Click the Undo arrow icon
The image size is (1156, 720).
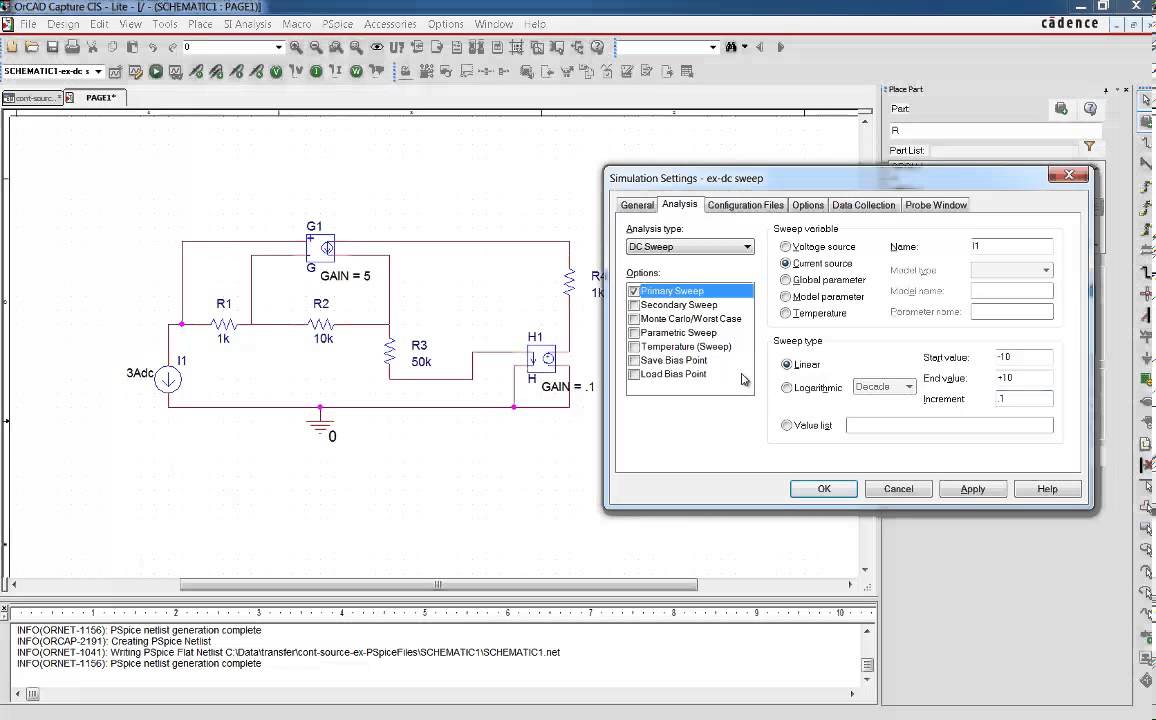point(153,47)
